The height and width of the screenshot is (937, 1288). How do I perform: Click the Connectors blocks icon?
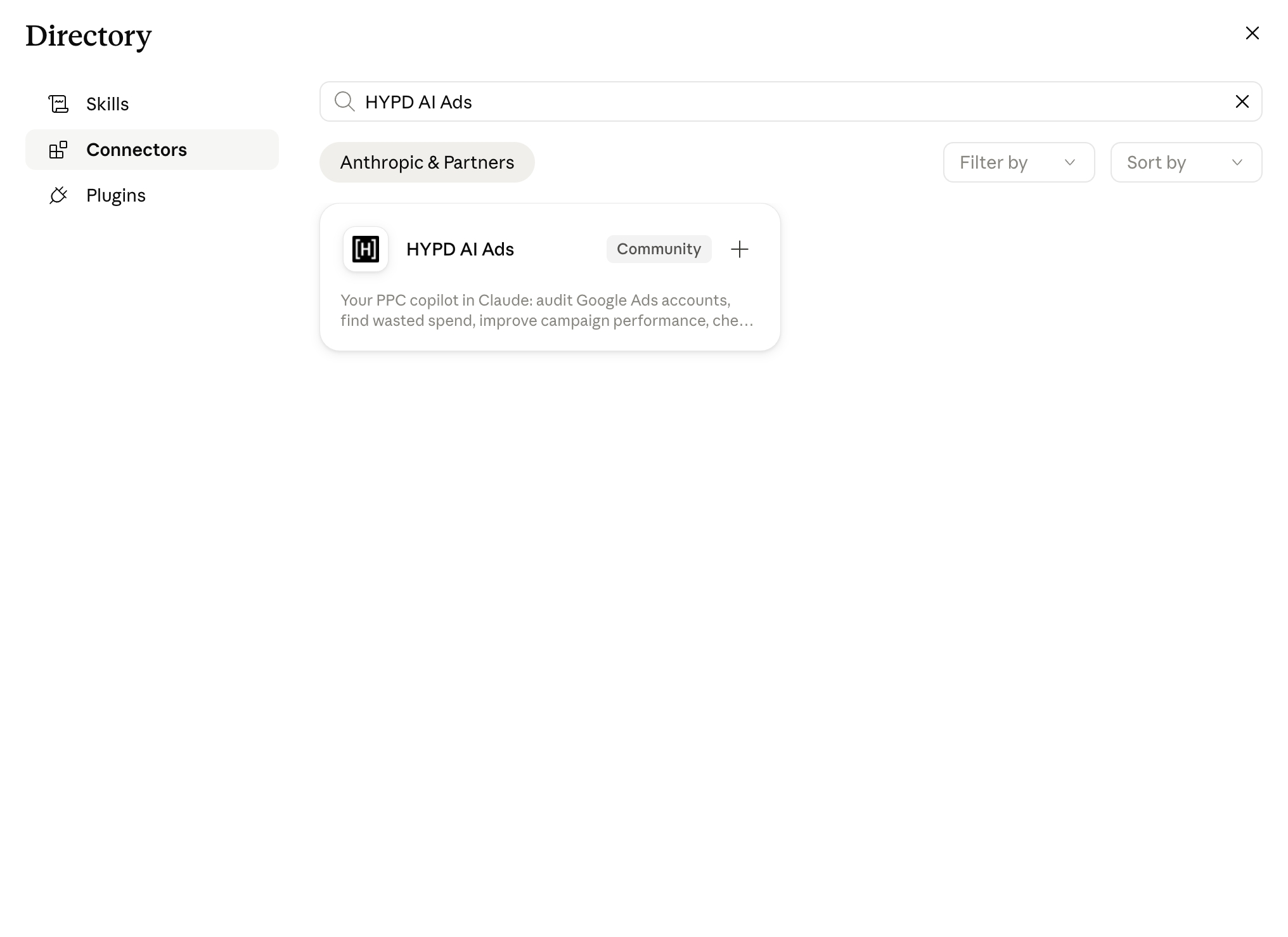[58, 150]
